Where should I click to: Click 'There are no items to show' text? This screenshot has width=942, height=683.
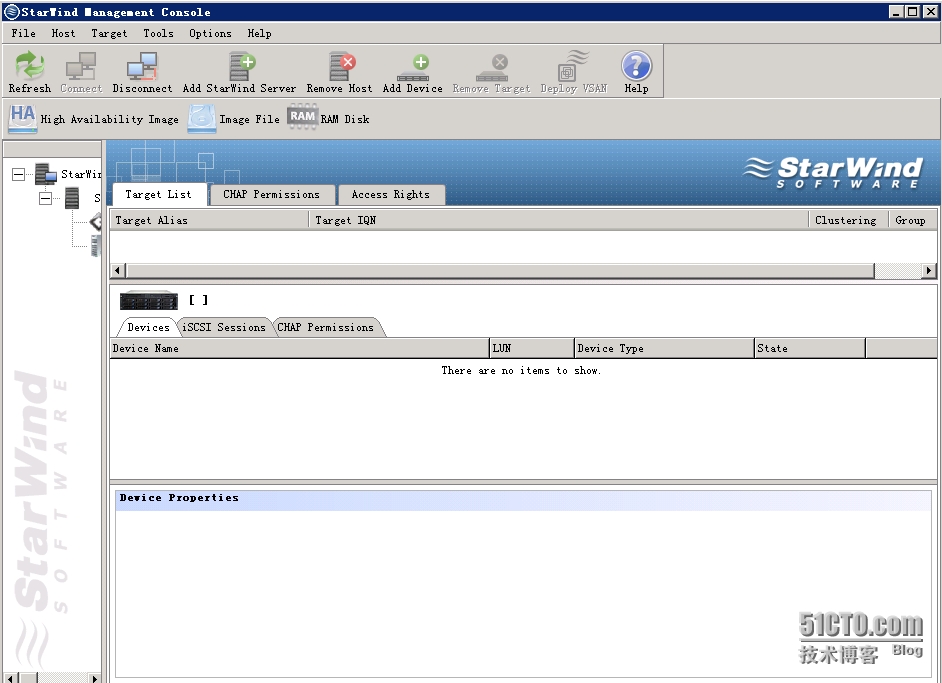(x=521, y=371)
